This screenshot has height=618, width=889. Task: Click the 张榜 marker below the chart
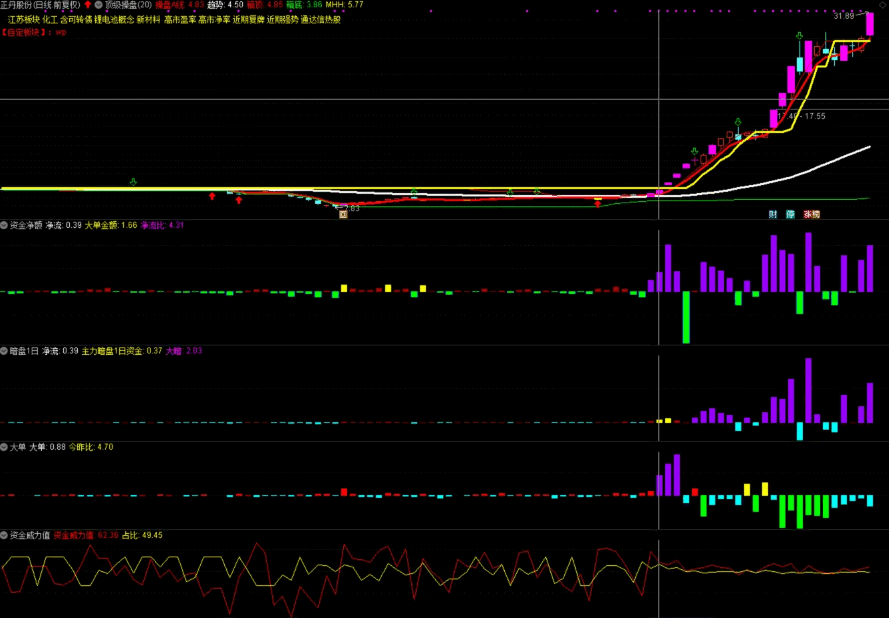point(811,214)
